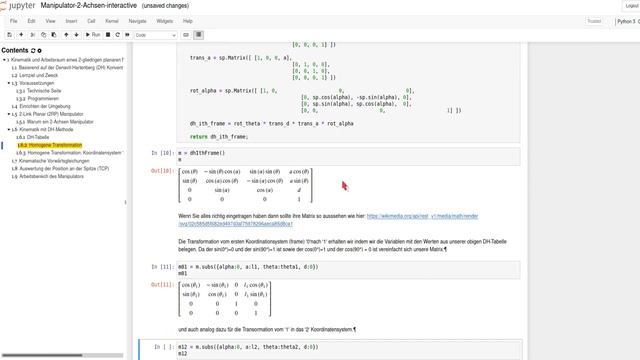This screenshot has height=360, width=640.
Task: Collapse section 1.5 2-Link Planar Manipulator arrow
Action: pyautogui.click(x=9, y=114)
